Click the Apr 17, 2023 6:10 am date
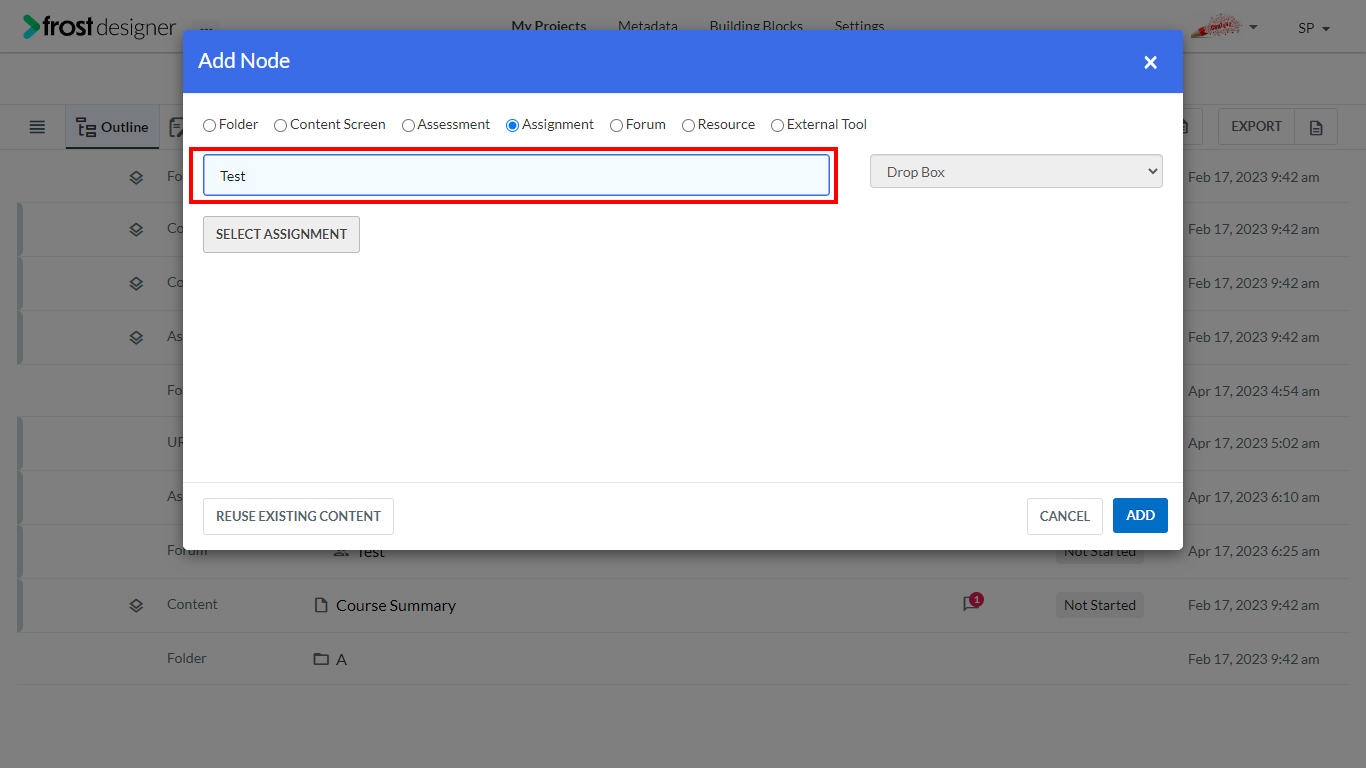Screen dimensions: 1366x768 pyautogui.click(x=1254, y=497)
